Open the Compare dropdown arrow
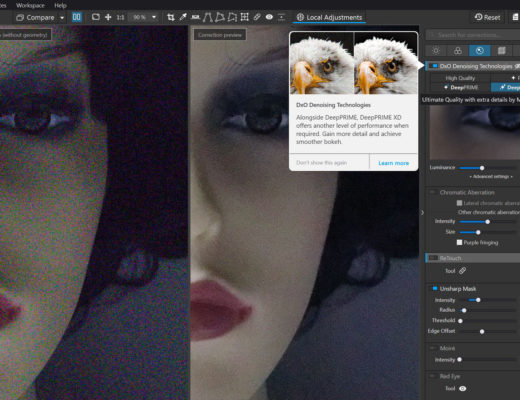This screenshot has height=400, width=520. 62,17
